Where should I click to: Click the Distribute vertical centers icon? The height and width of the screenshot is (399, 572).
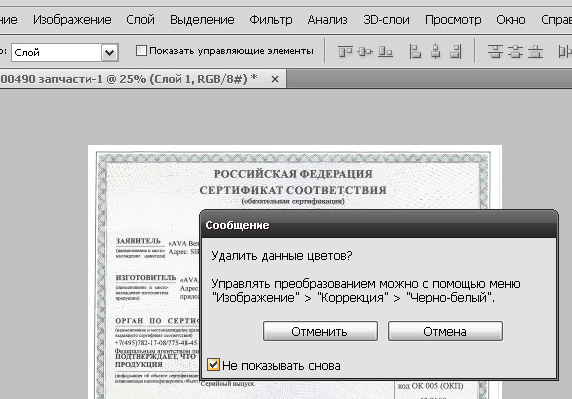pos(515,51)
